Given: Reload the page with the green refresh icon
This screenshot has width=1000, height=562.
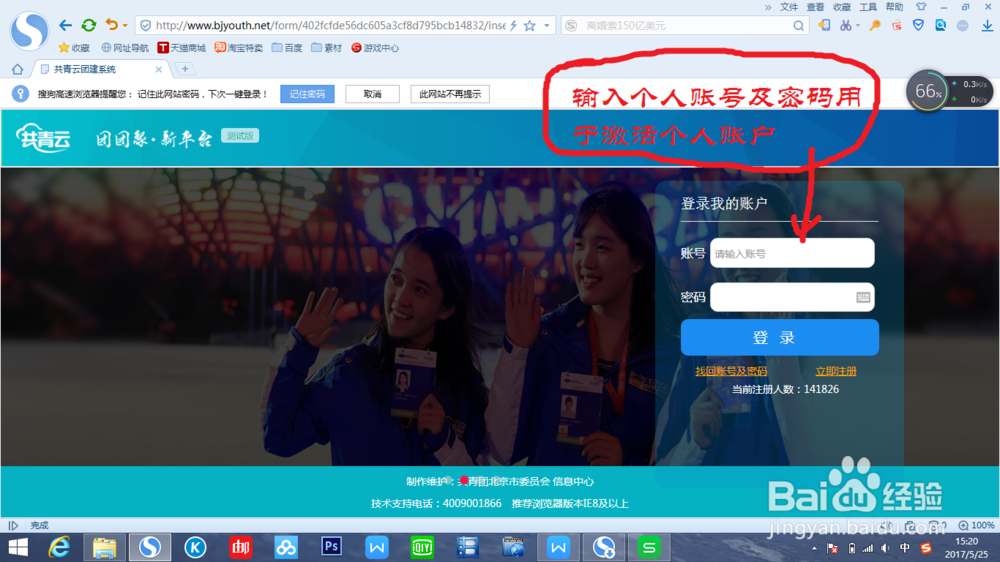Looking at the screenshot, I should click(x=89, y=25).
